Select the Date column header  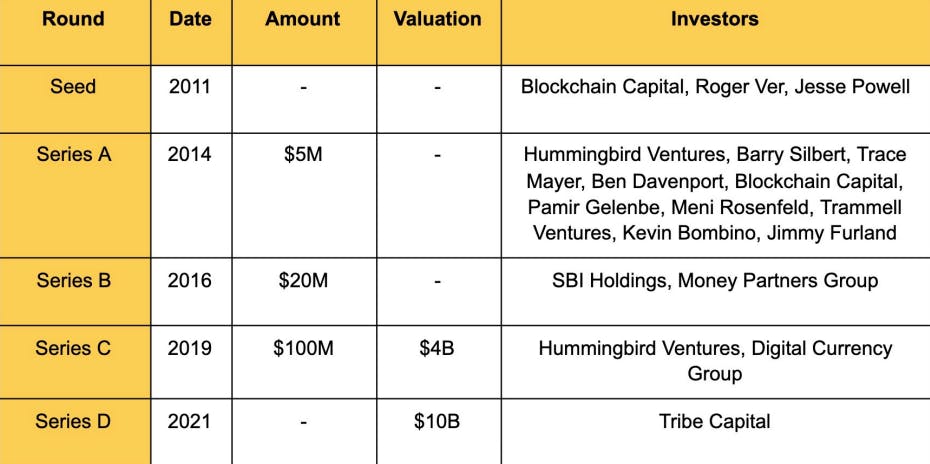[190, 19]
